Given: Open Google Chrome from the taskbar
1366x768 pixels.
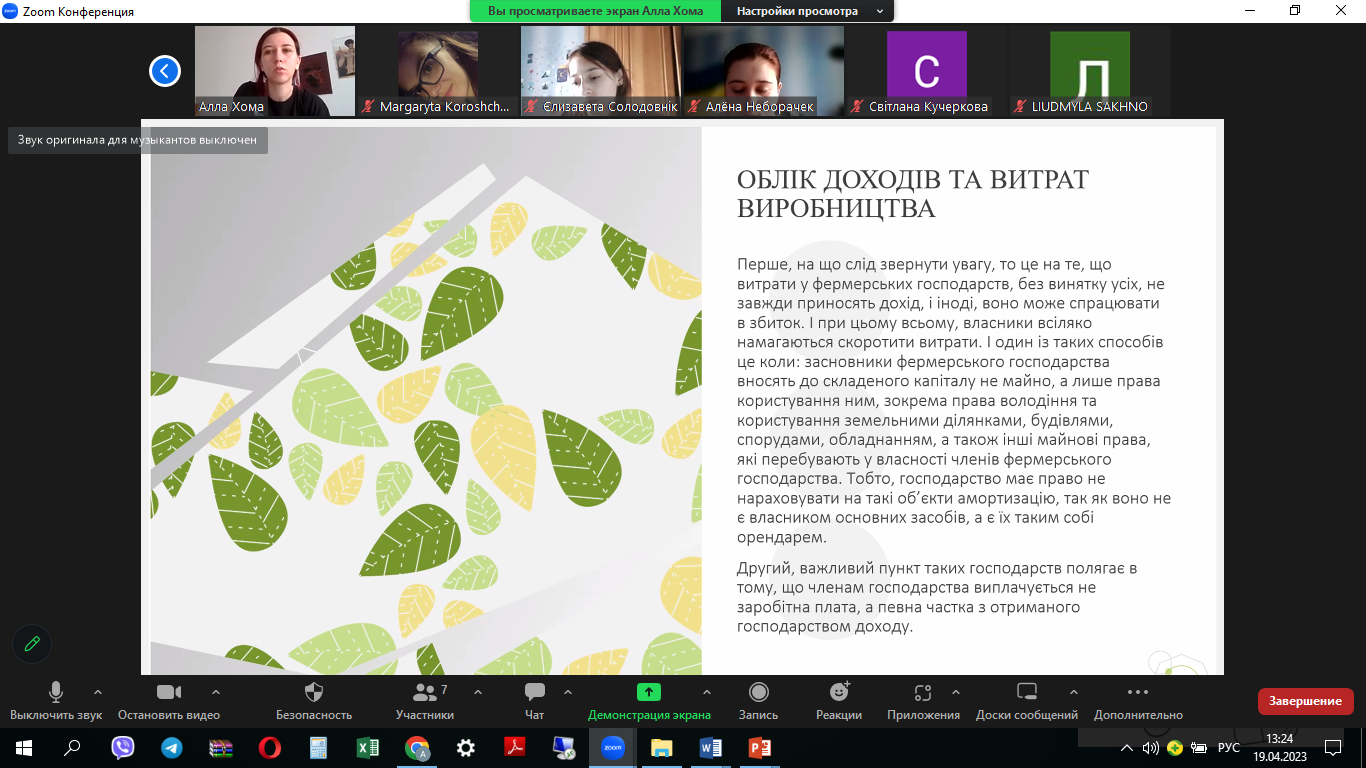Looking at the screenshot, I should click(417, 747).
